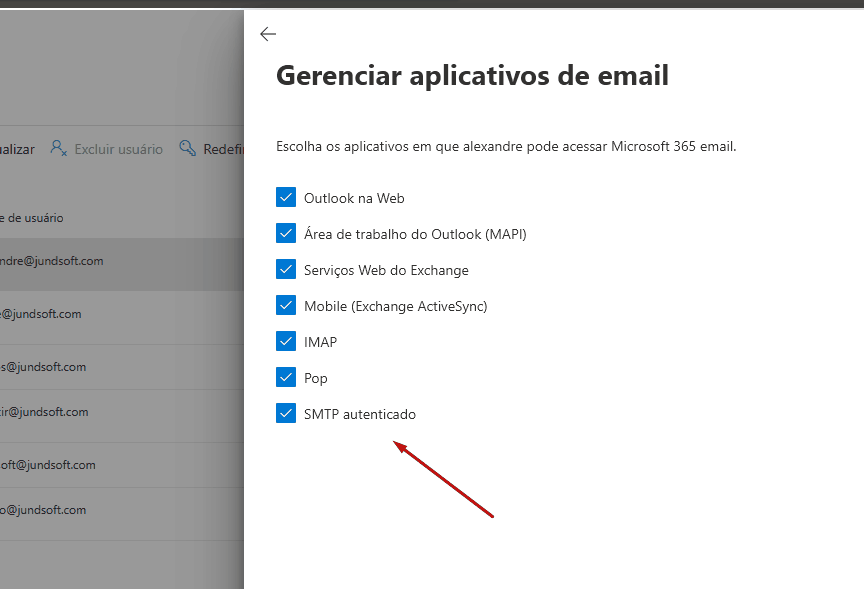Click the key icon for Redefinir senha

pos(187,149)
